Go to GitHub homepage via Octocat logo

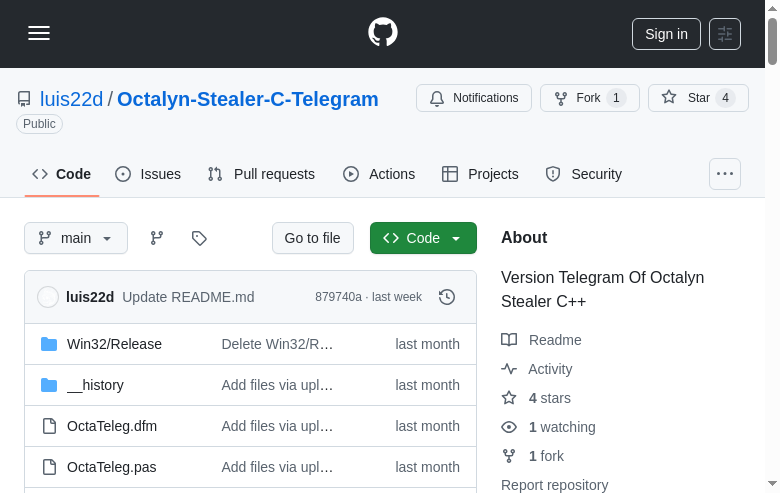pyautogui.click(x=383, y=32)
